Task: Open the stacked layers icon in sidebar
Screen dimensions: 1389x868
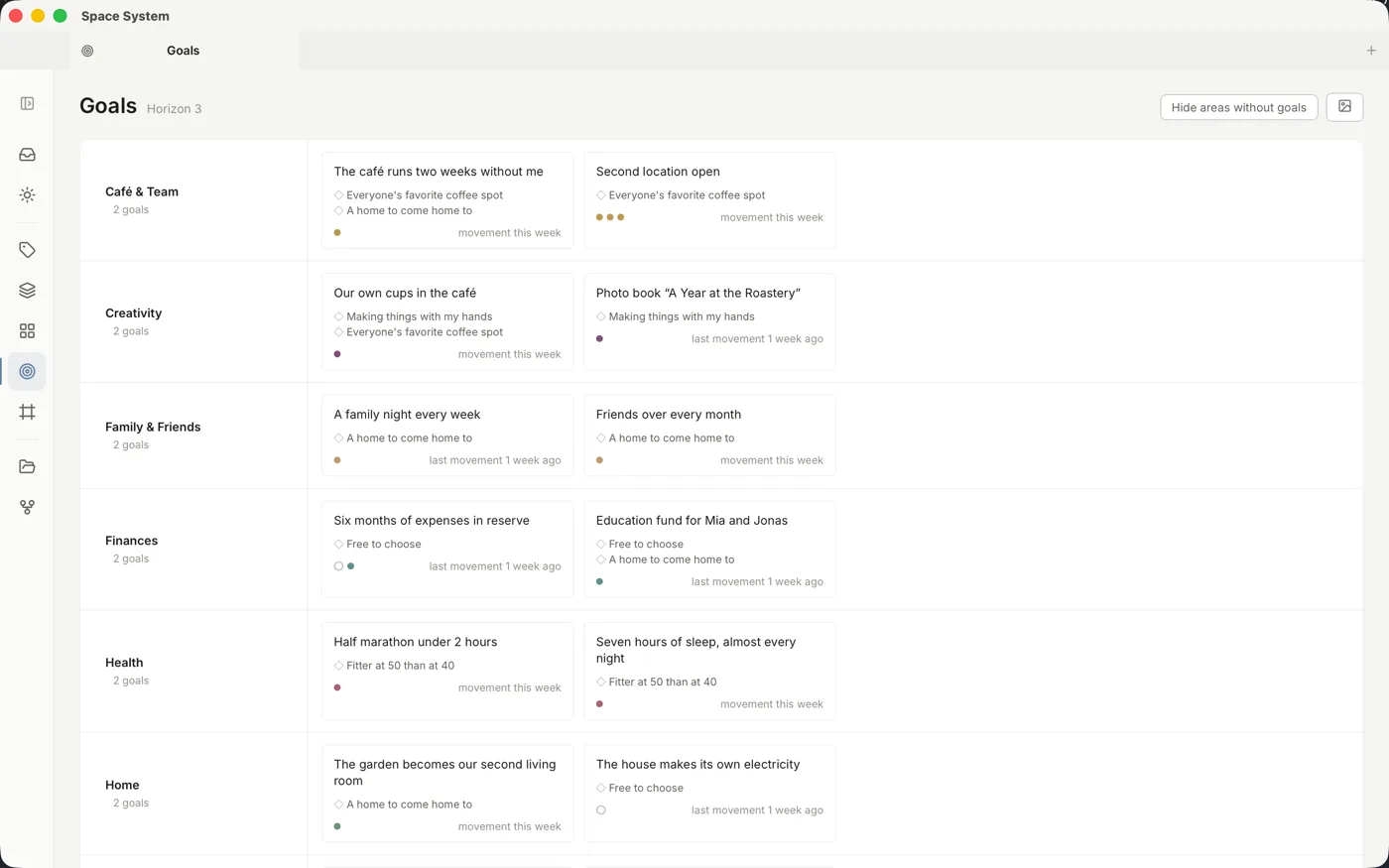Action: pyautogui.click(x=27, y=291)
